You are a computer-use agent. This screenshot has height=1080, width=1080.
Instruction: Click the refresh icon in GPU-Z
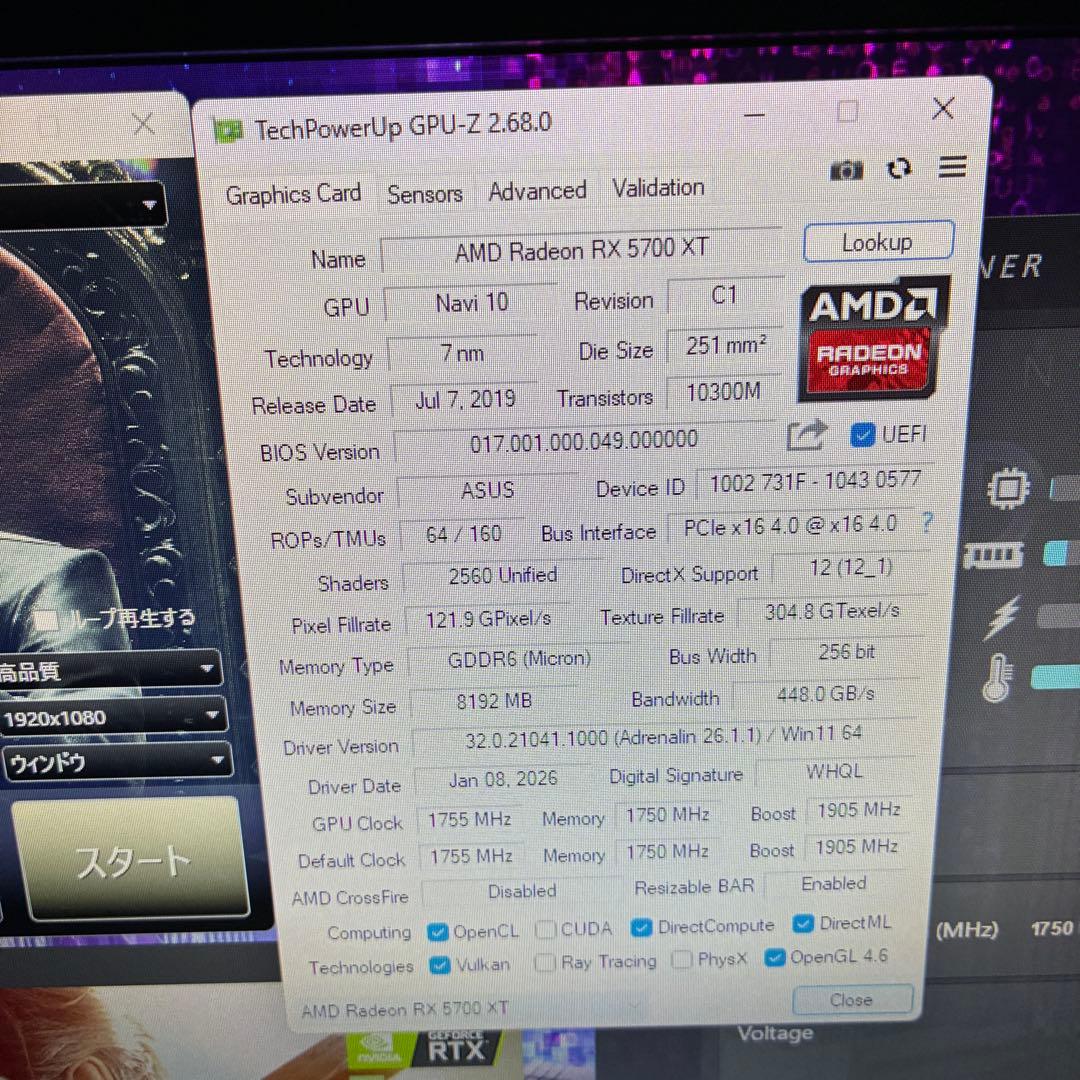899,169
